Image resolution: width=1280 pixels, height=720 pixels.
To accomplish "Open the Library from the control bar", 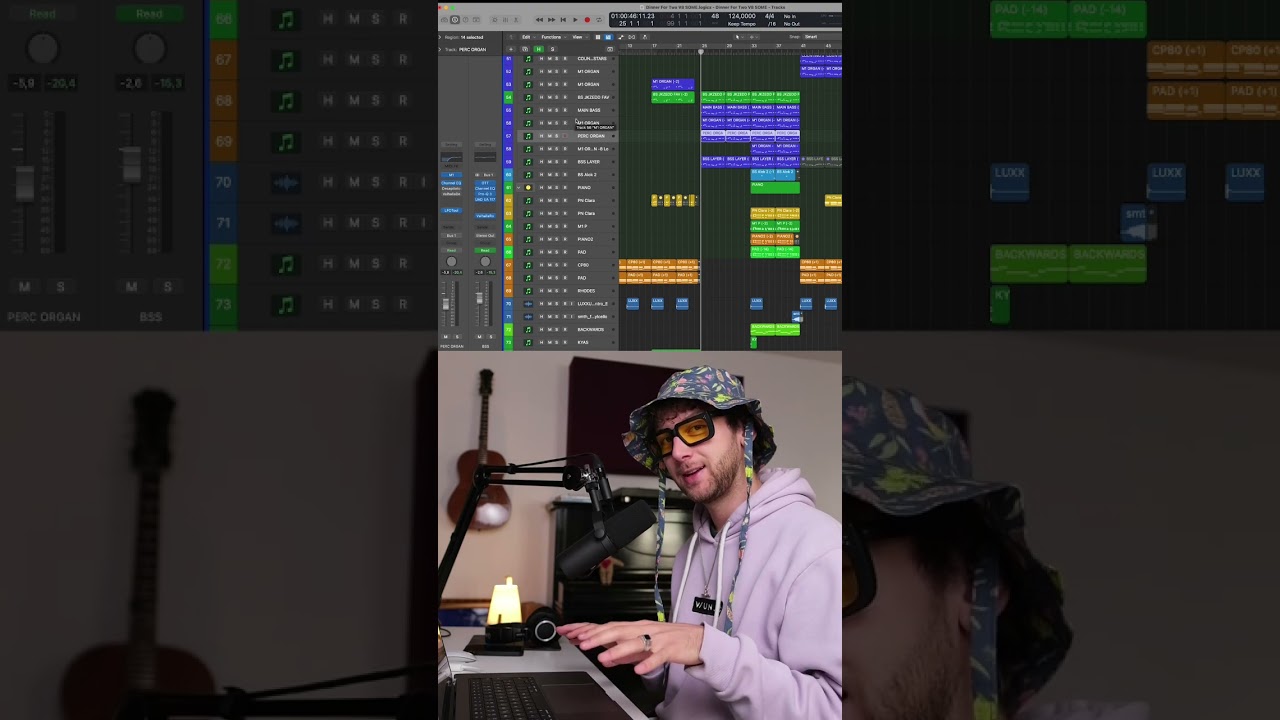I will coord(444,20).
